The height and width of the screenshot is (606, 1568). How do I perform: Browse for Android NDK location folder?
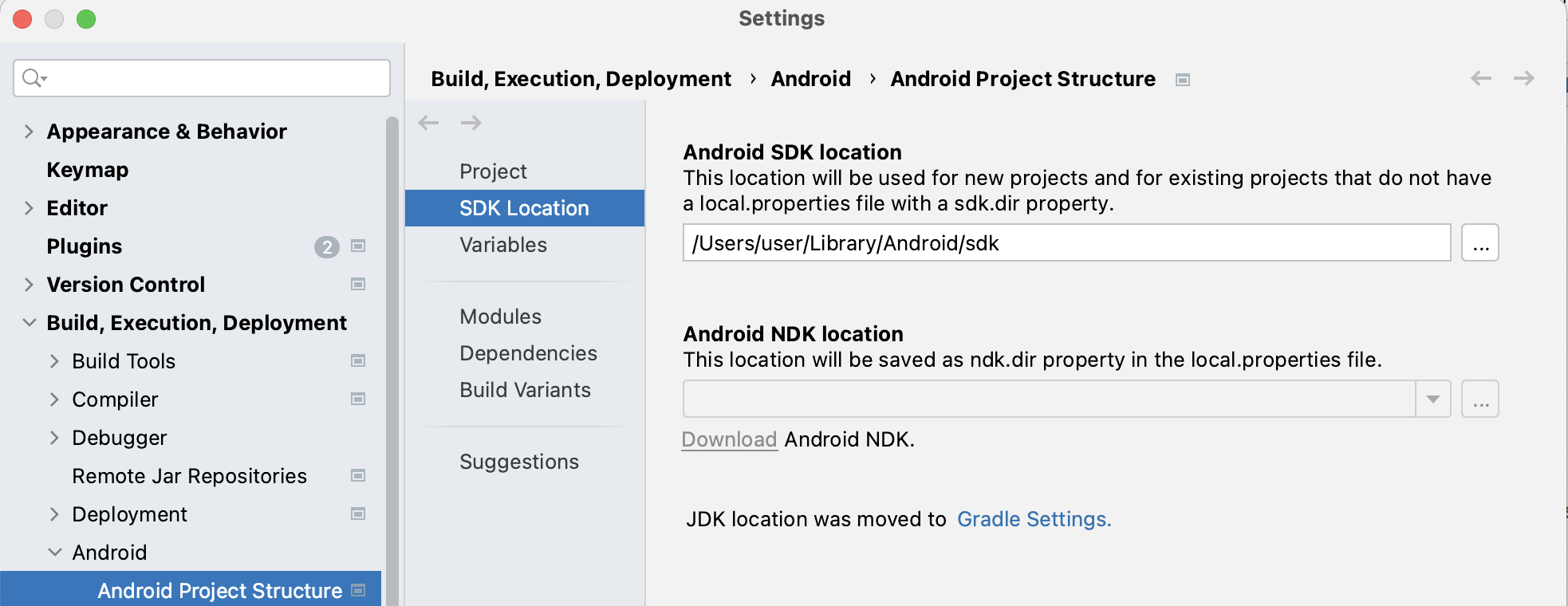[x=1480, y=399]
